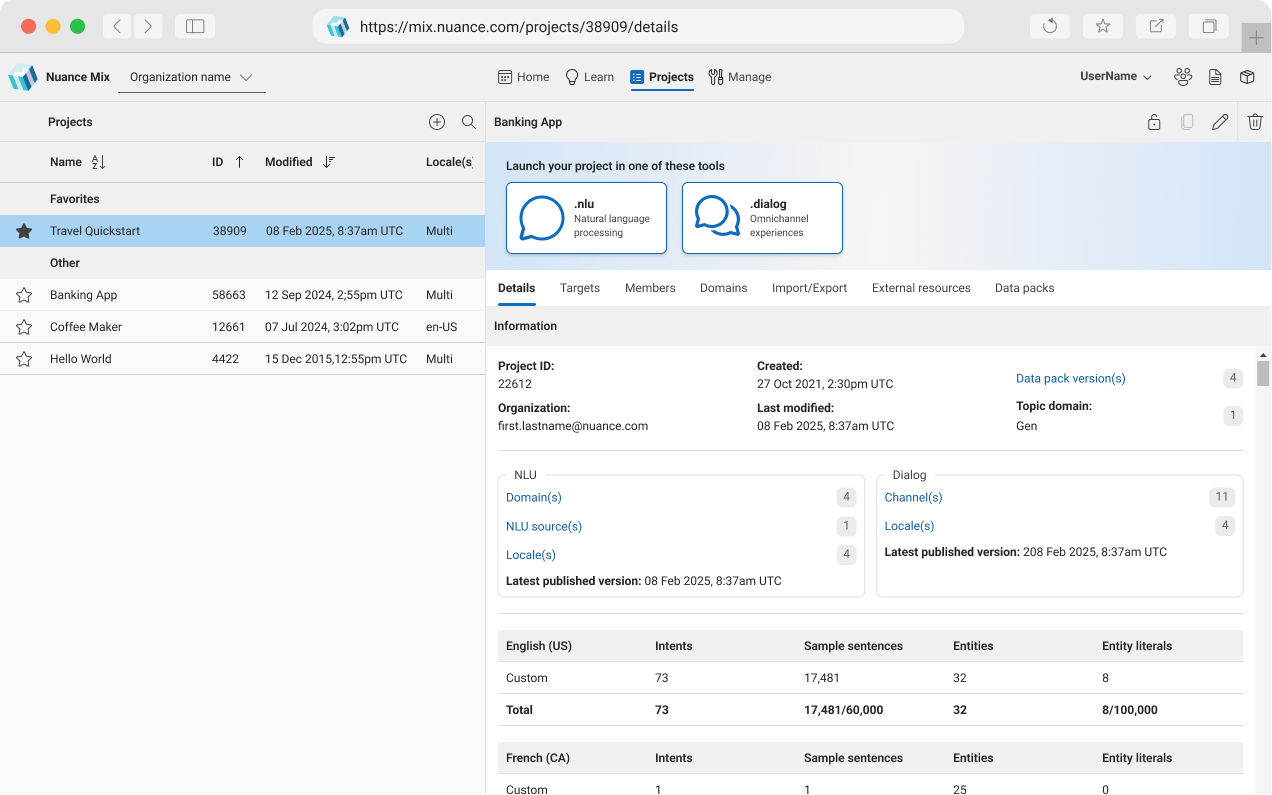
Task: Reload the page with refresh icon
Action: [1050, 27]
